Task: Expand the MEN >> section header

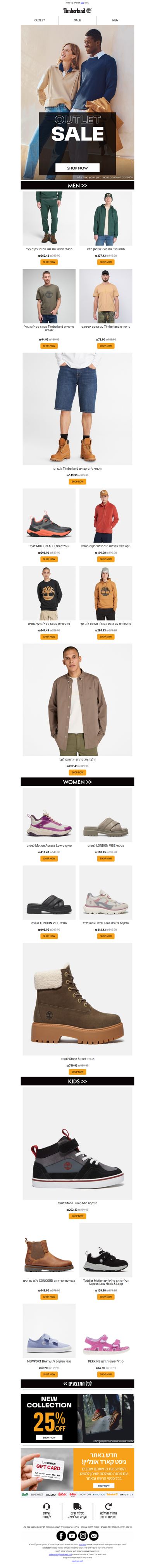Action: (x=77, y=186)
